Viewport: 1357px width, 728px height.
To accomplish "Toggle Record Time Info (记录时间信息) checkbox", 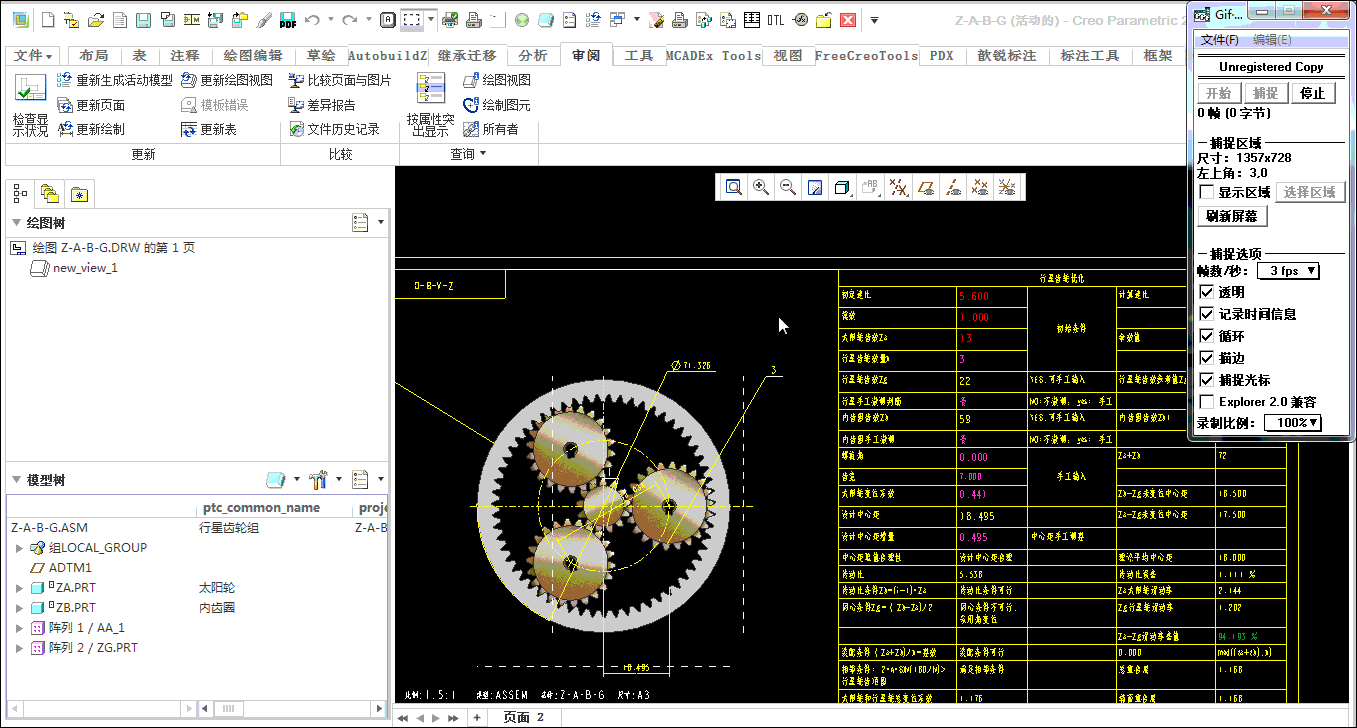I will 1207,314.
